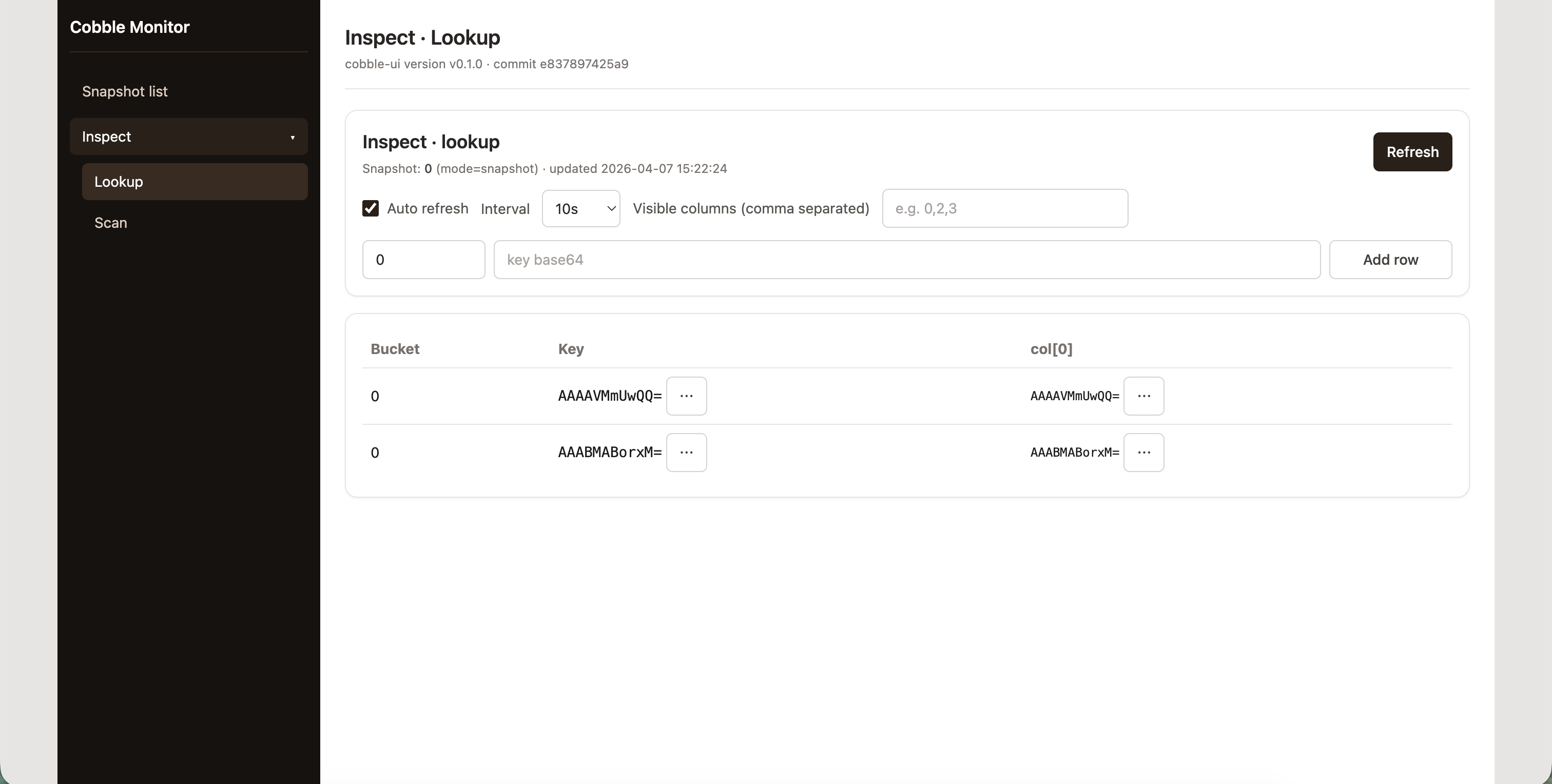Click the bucket number input field

[423, 260]
